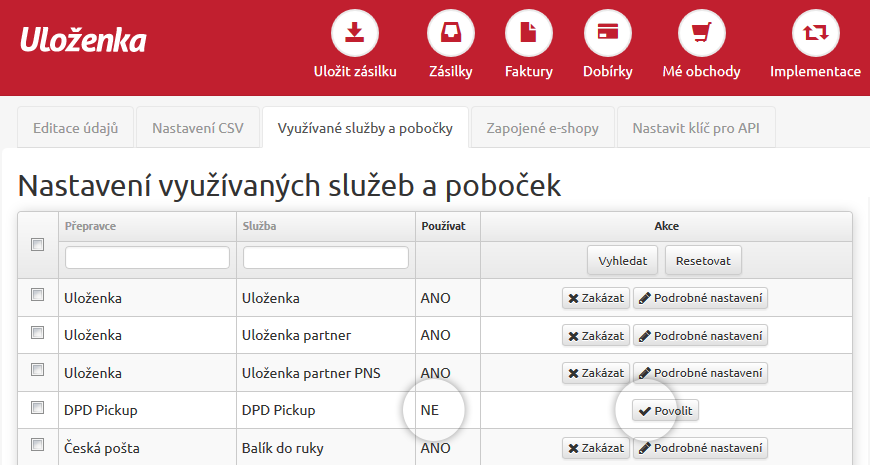Go to the Uloženka logo home

coord(83,40)
